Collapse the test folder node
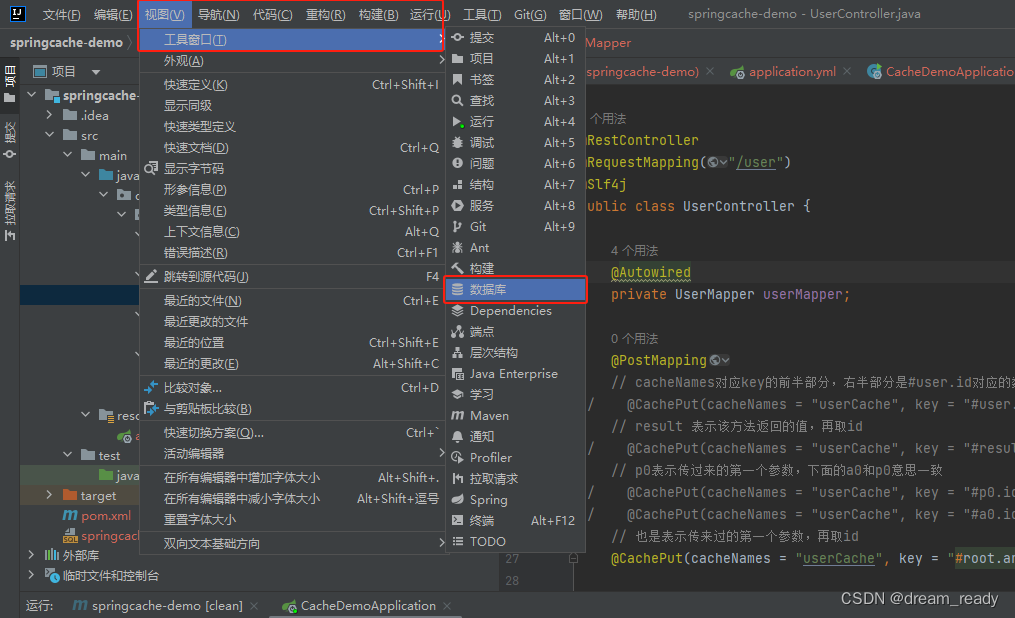1015x618 pixels. 67,455
